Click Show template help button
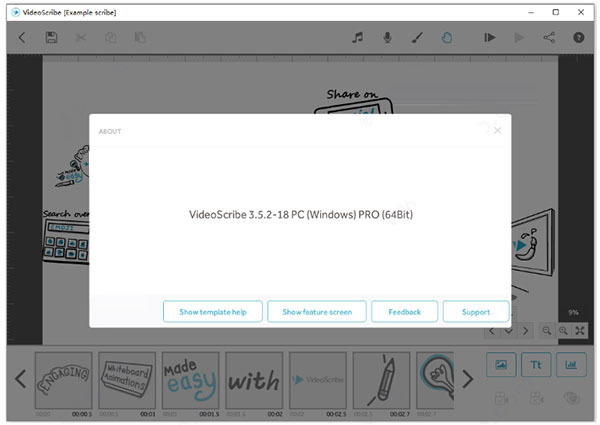 [x=213, y=312]
